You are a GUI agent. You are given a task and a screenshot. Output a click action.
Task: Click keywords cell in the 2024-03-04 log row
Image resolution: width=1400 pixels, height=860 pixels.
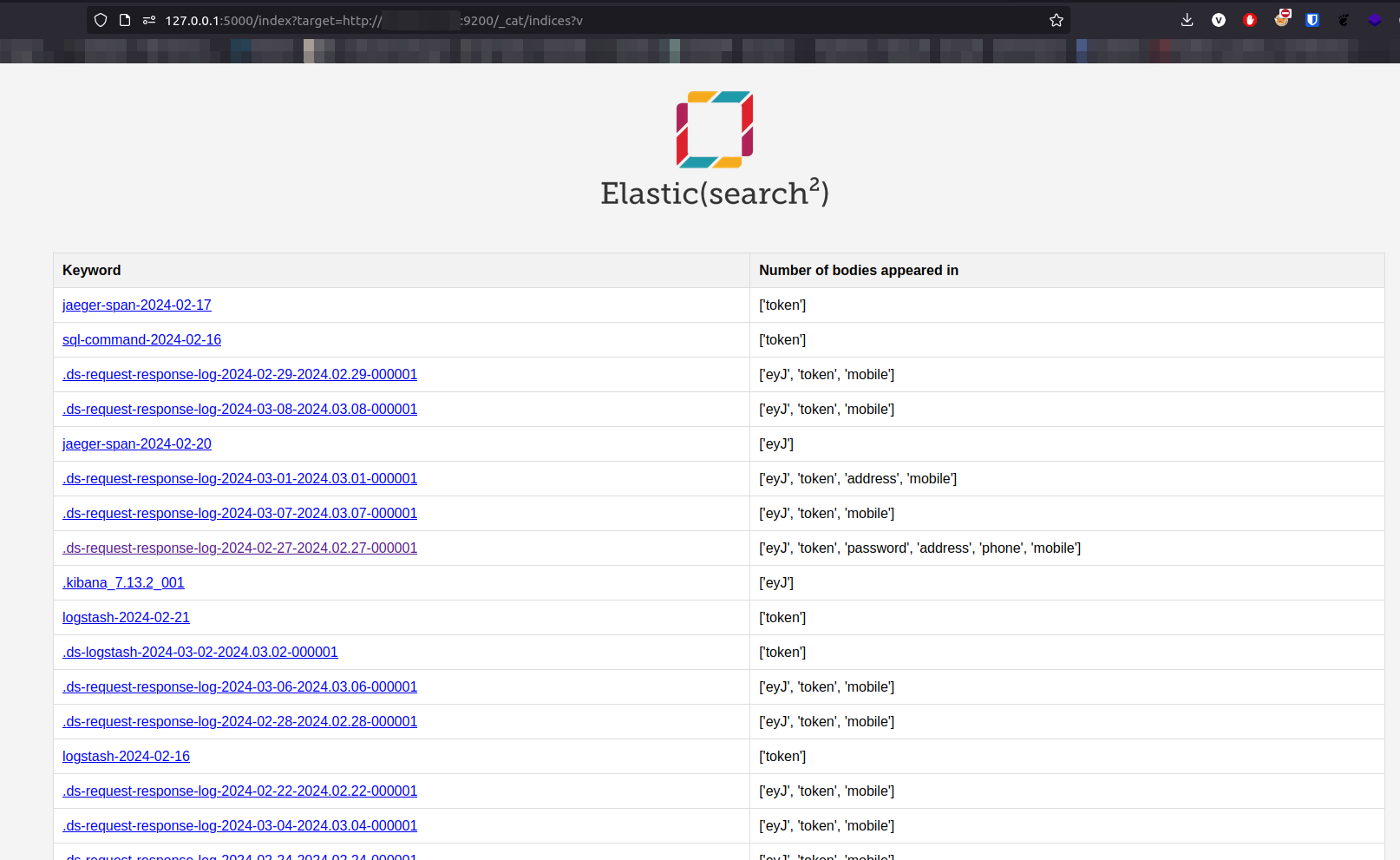[x=1067, y=825]
